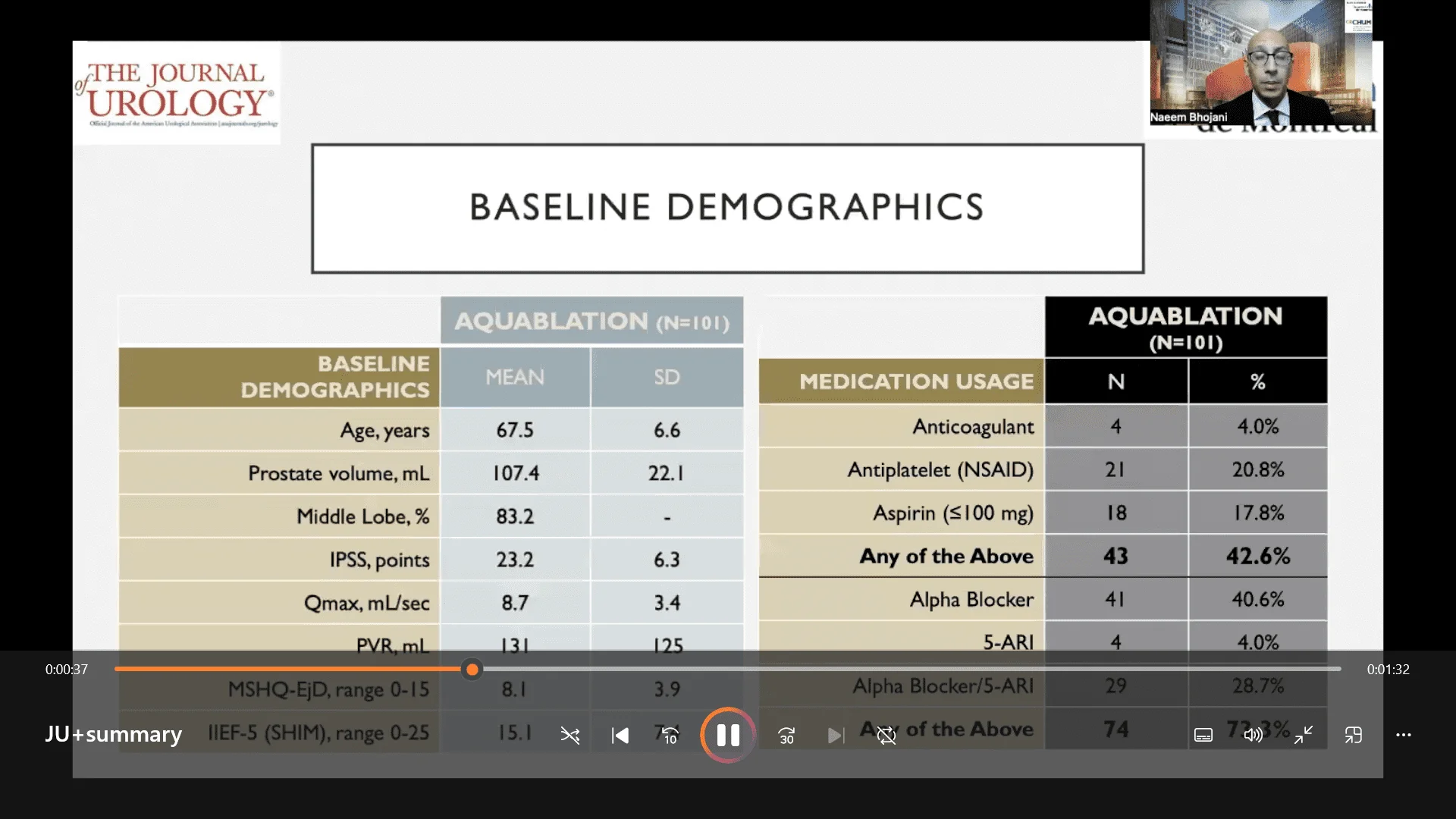Screen dimensions: 1456x819
Task: Click the Prostate volume SD 22.1
Action: [667, 473]
